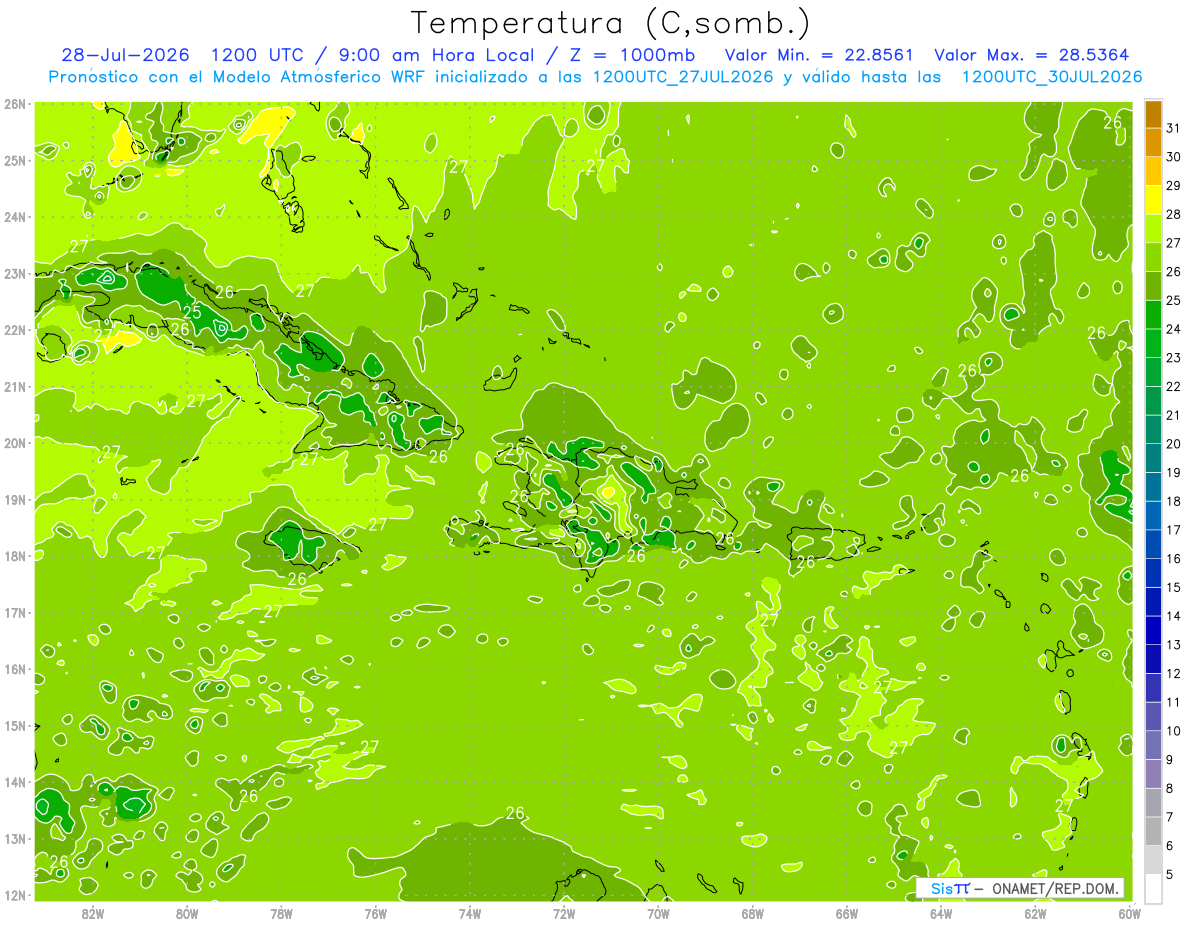Click the color scale label '5'
Screen dimensions: 1200x927
[x=1170, y=874]
